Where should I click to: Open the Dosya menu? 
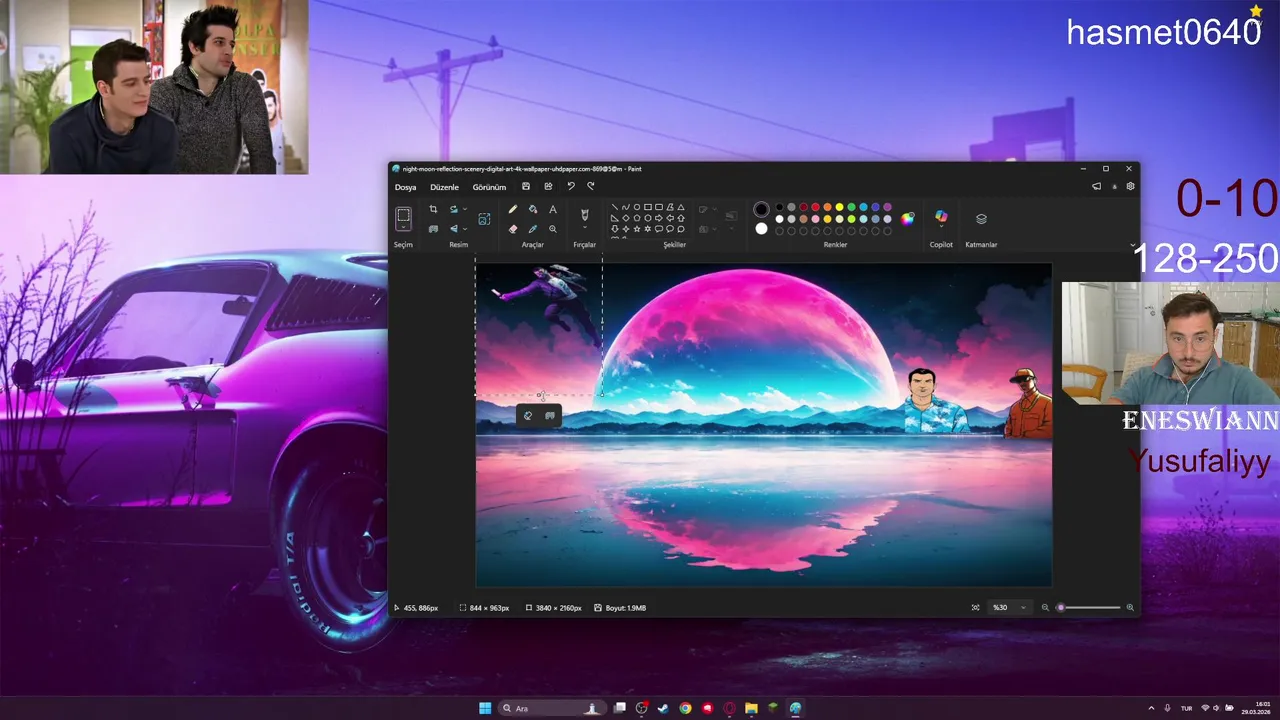(x=405, y=187)
